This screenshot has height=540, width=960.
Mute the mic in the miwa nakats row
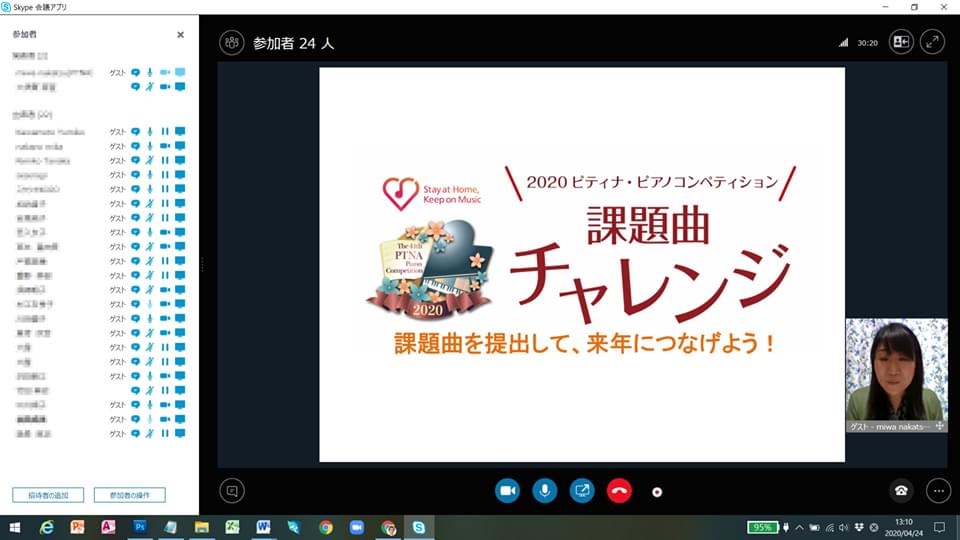click(150, 72)
